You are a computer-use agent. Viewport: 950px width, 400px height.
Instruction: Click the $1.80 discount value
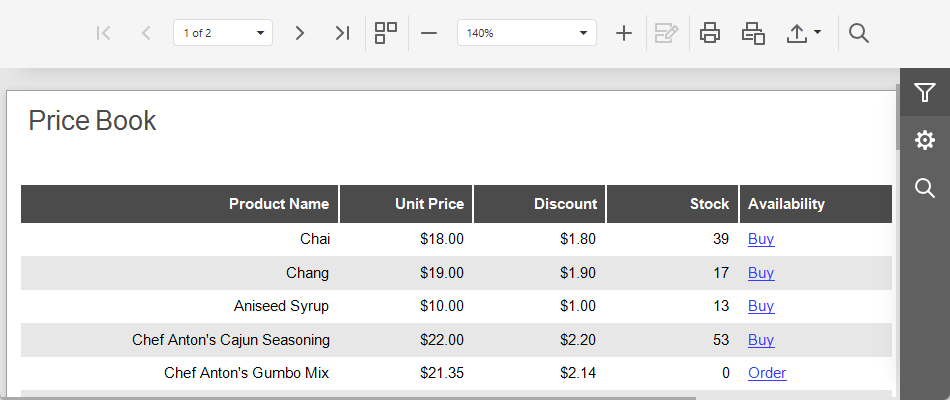pos(578,239)
